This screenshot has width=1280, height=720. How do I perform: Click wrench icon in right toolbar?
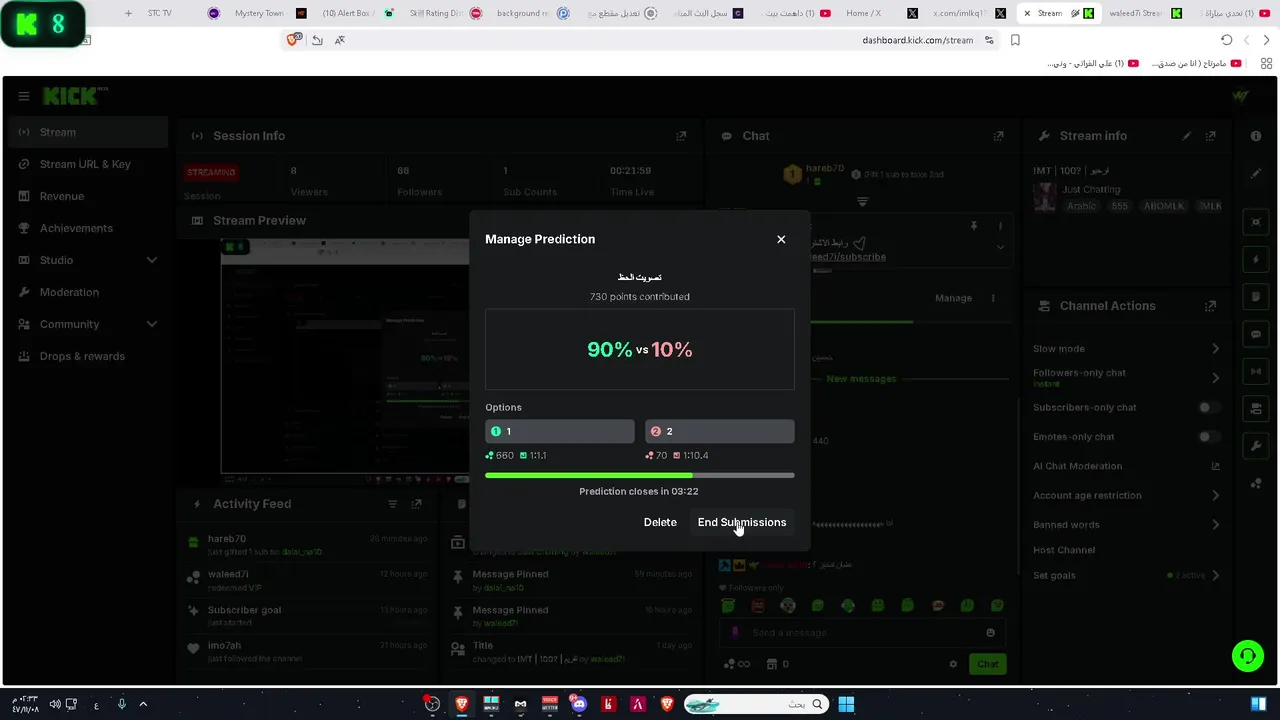coord(1256,446)
